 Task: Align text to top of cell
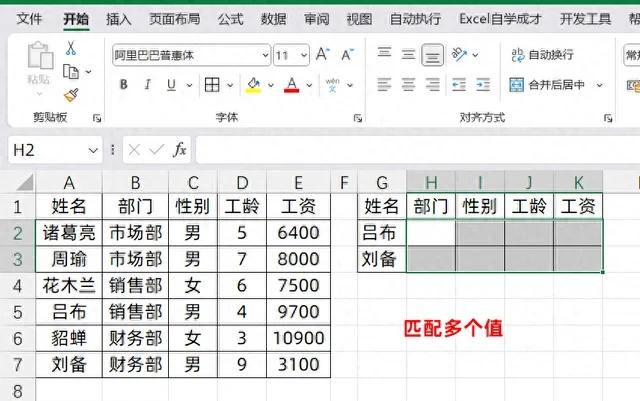[384, 54]
